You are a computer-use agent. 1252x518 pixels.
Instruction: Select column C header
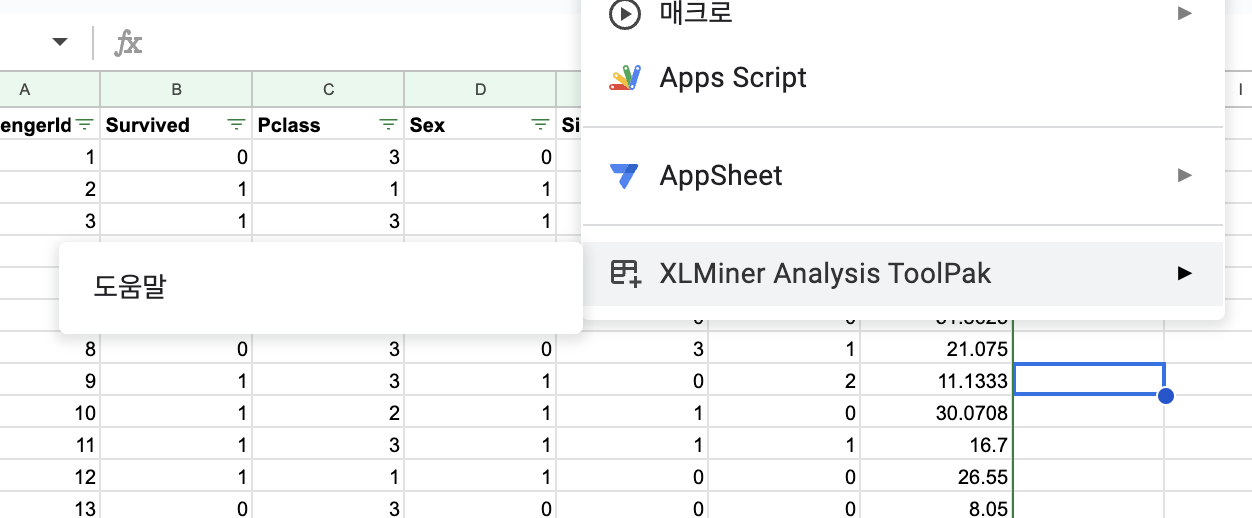328,90
